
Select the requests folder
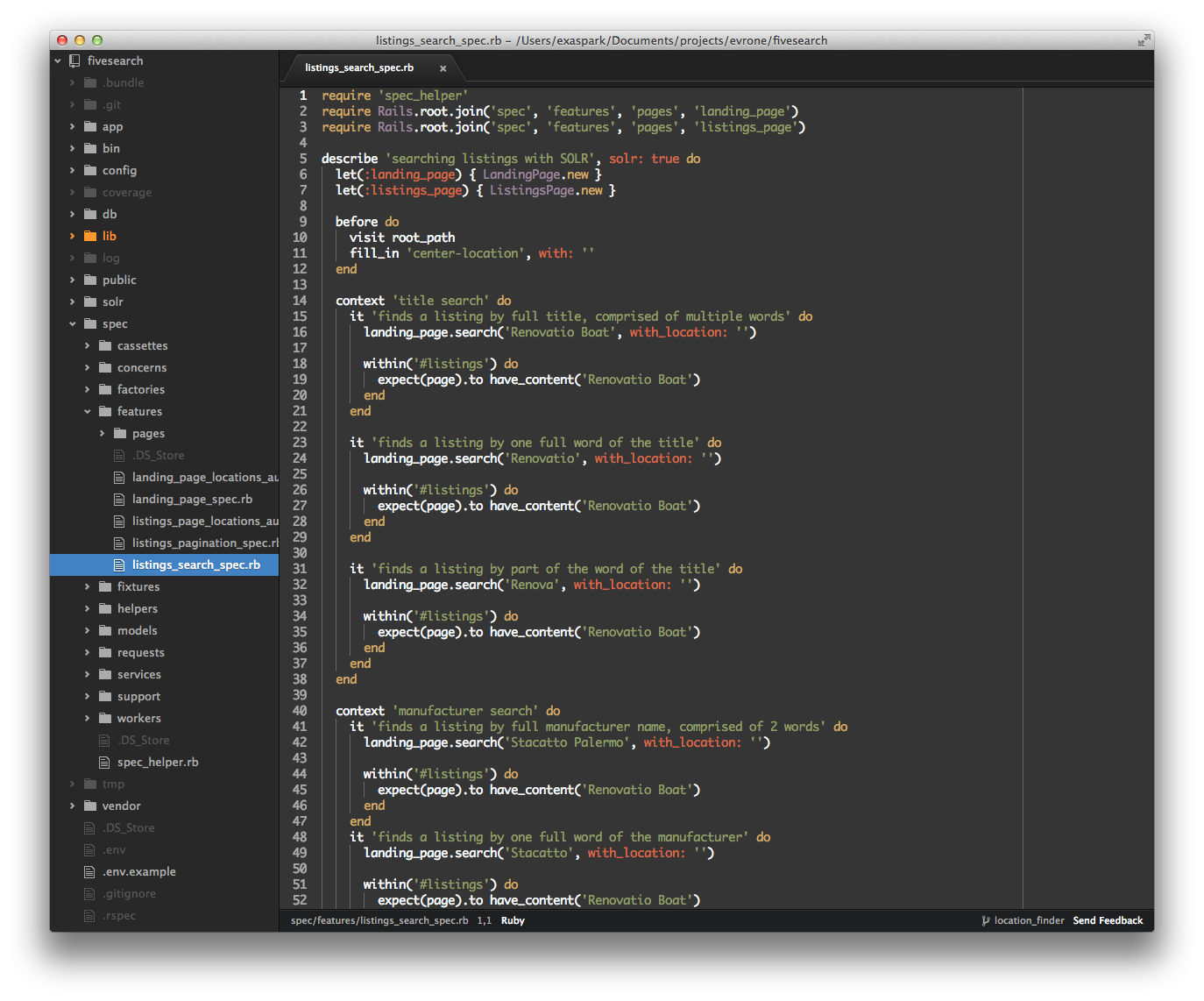(140, 652)
